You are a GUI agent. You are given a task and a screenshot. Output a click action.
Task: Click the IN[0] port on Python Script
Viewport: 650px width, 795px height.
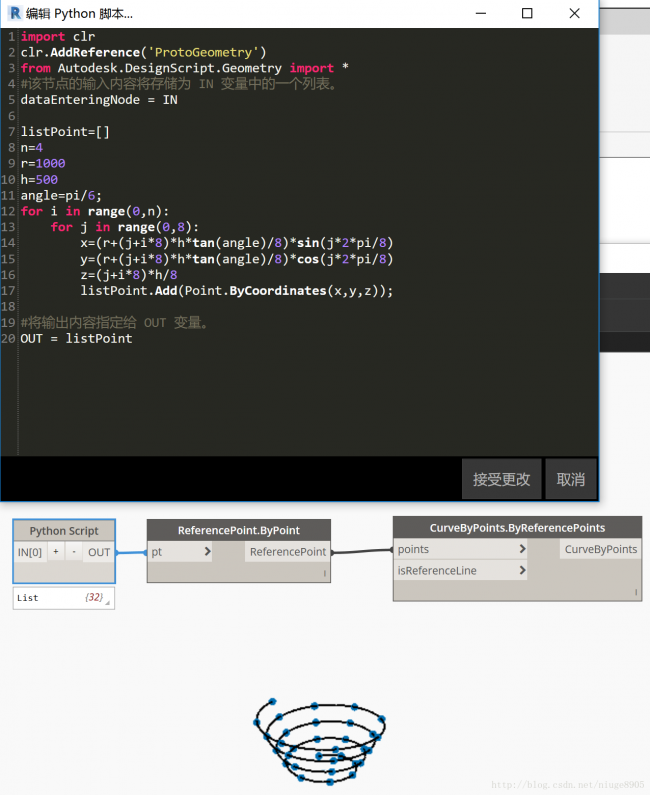click(x=30, y=552)
